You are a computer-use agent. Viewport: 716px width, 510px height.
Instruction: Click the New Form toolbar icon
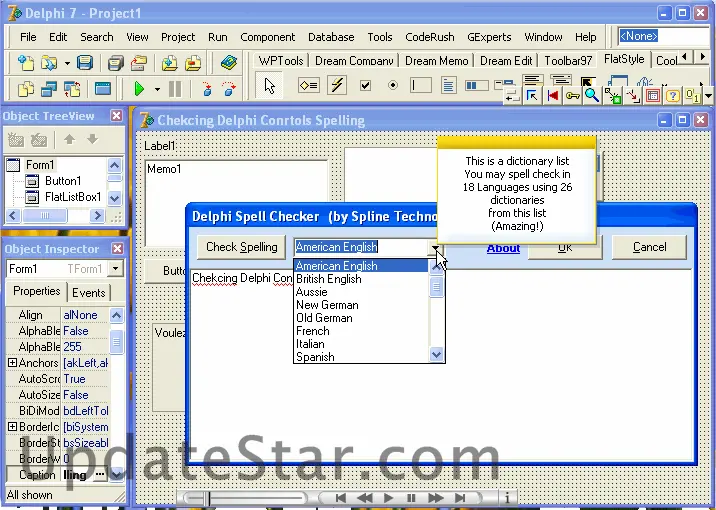103,89
